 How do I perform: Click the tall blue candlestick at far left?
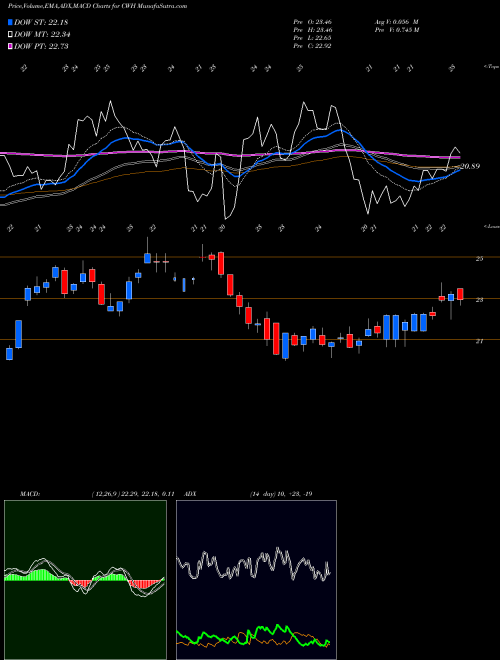pyautogui.click(x=19, y=334)
